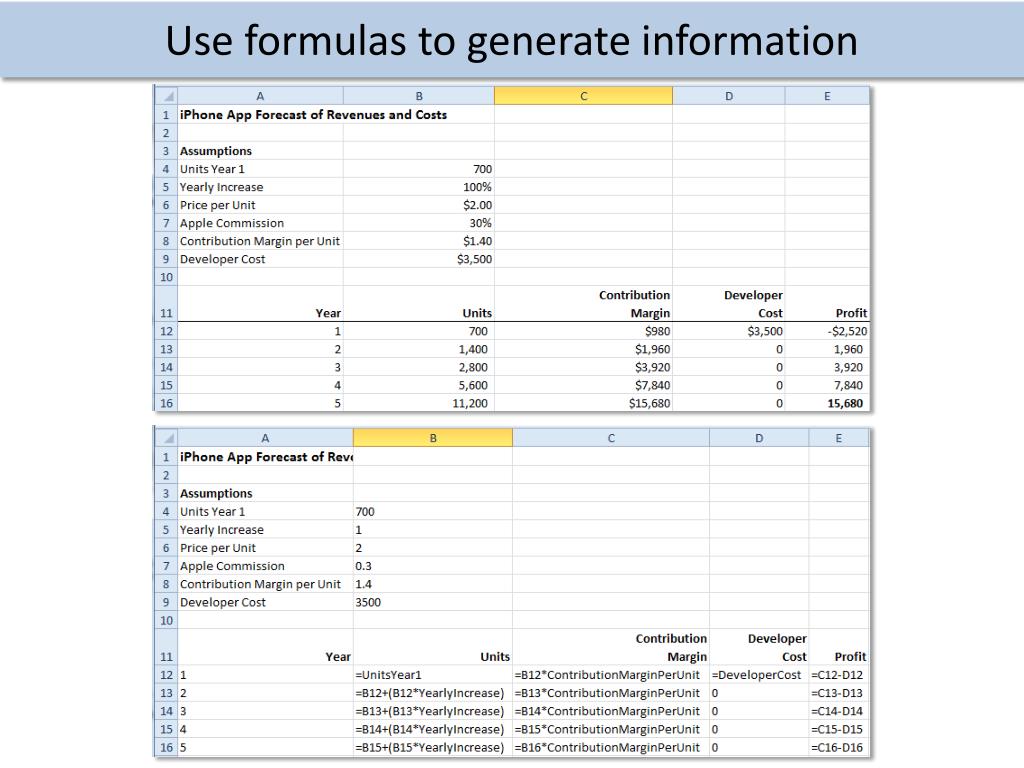1024x768 pixels.
Task: Click the $980 contribution margin cell
Action: click(x=658, y=331)
